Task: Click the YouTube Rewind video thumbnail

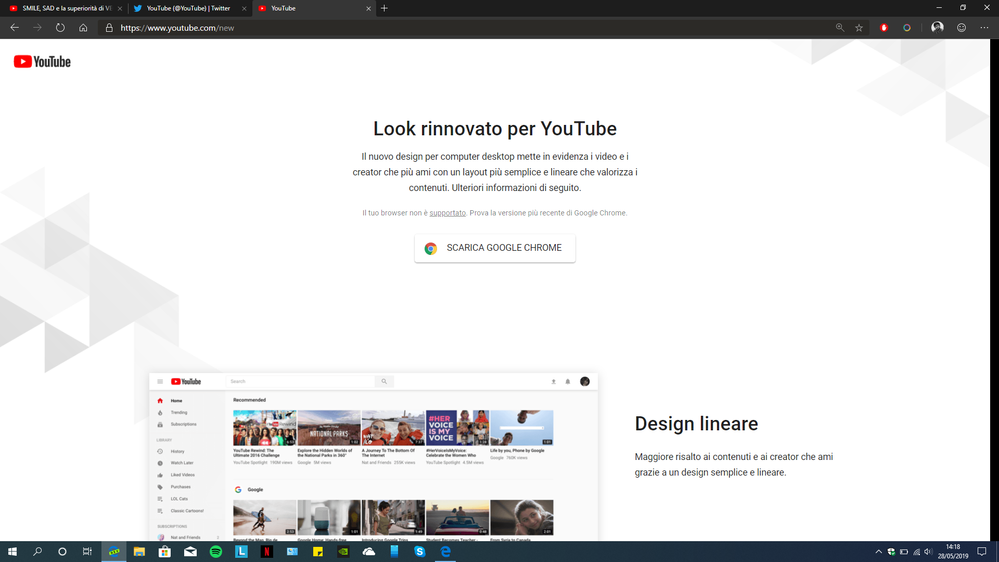Action: point(264,428)
